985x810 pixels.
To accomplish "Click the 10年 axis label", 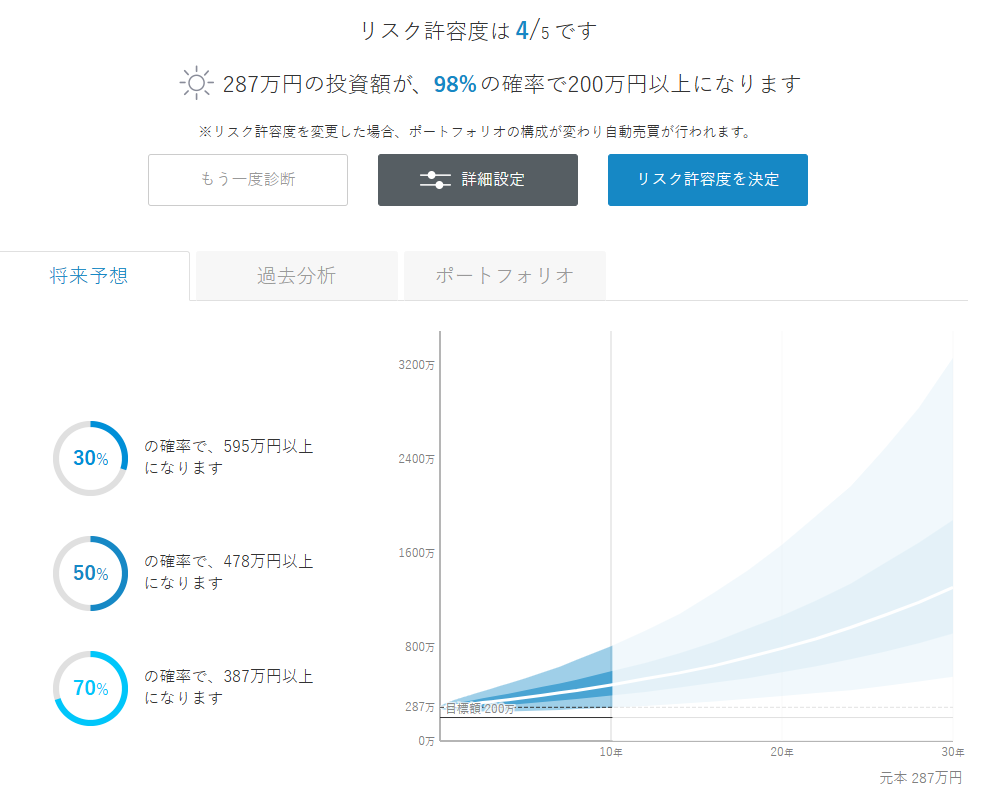I will click(611, 752).
